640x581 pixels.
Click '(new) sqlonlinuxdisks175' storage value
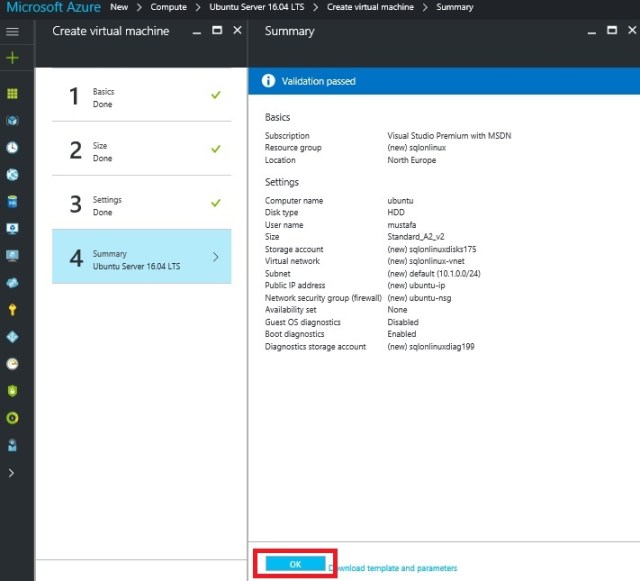431,249
